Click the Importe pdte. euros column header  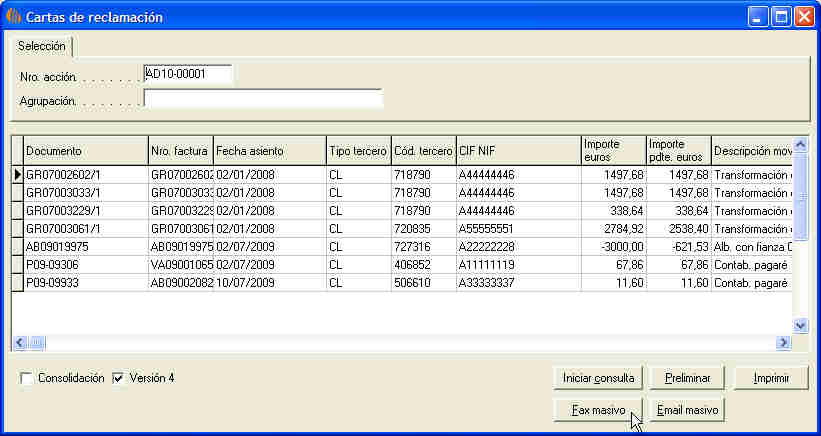pyautogui.click(x=679, y=151)
